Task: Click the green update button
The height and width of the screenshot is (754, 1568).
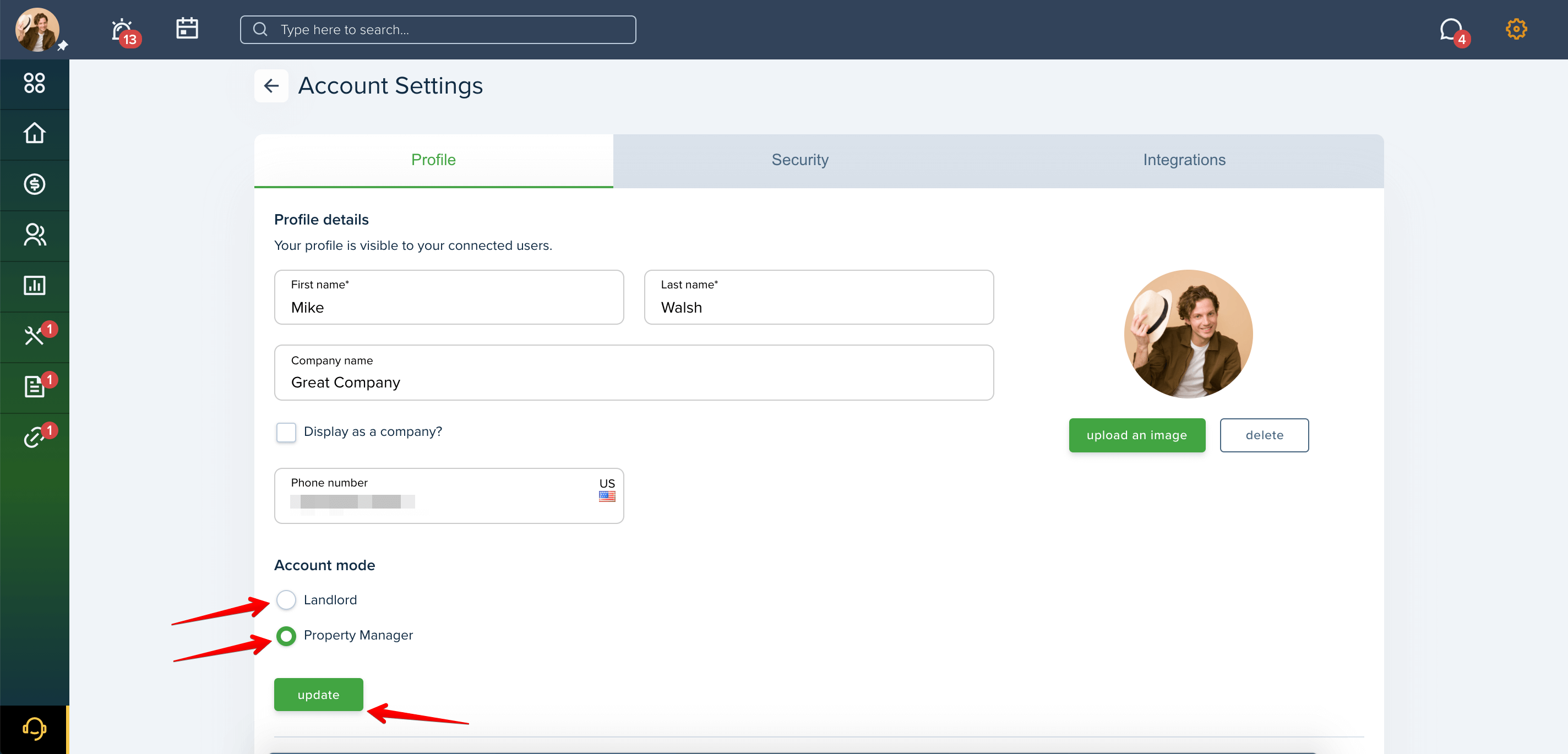Action: [x=318, y=695]
